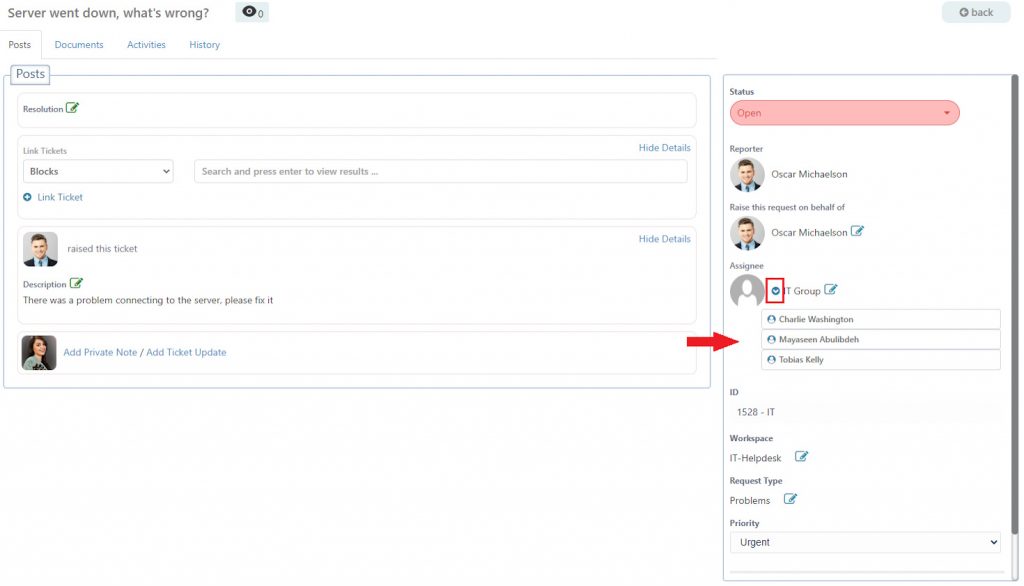The height and width of the screenshot is (586, 1024).
Task: Open the Activities tab
Action: [146, 44]
